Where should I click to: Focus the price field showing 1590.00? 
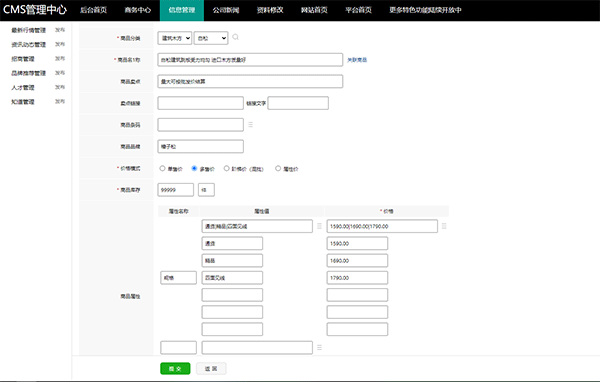click(357, 243)
